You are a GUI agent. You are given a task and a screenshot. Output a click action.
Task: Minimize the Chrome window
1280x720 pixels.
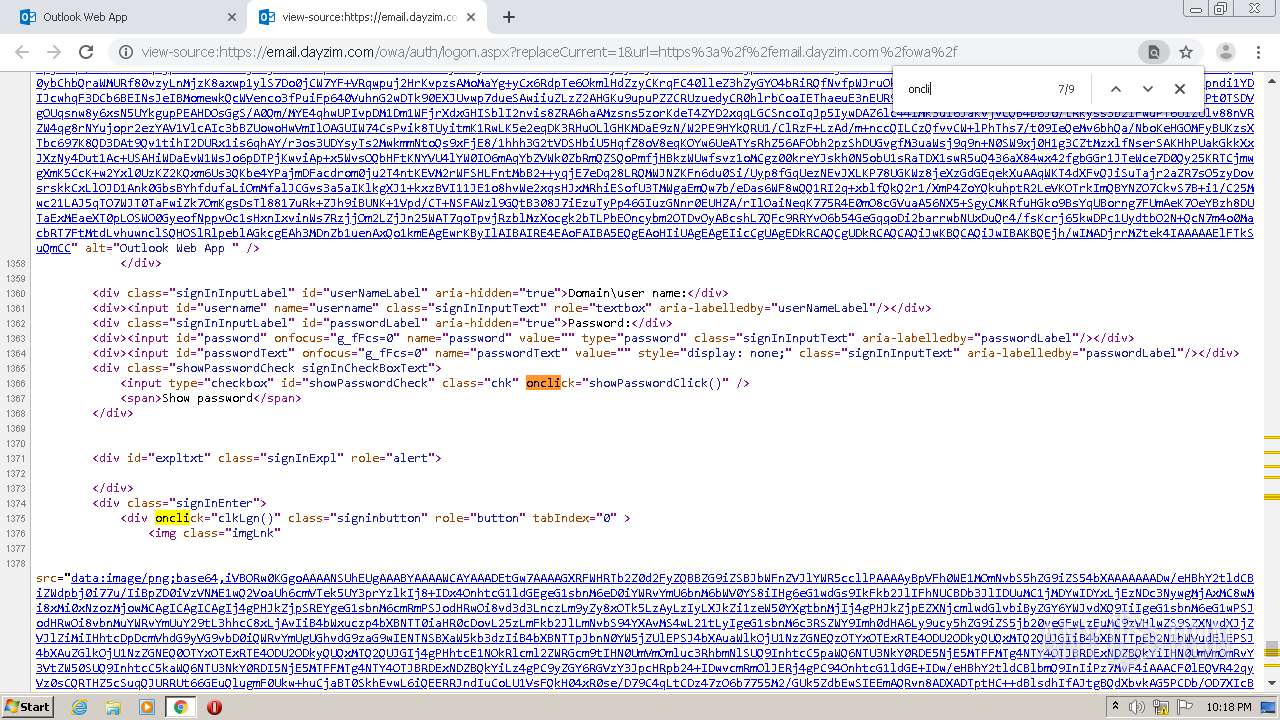[x=1197, y=9]
